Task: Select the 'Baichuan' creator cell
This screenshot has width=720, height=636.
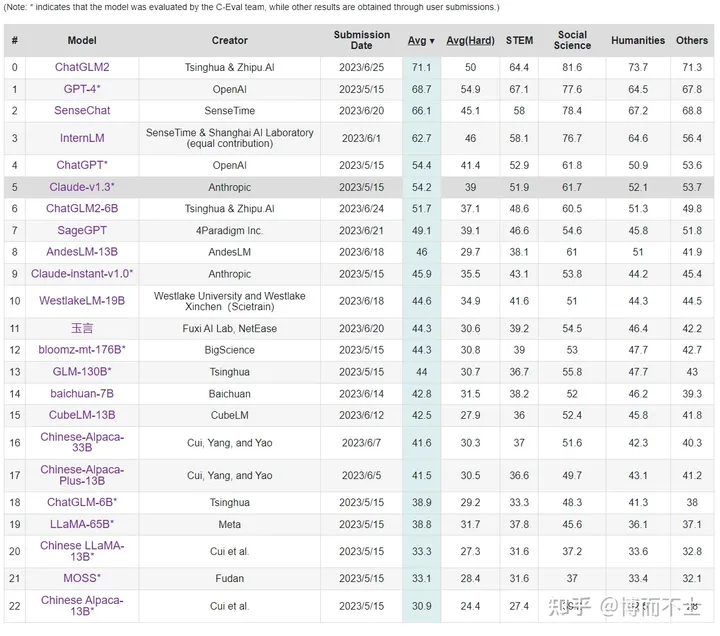Action: 230,394
